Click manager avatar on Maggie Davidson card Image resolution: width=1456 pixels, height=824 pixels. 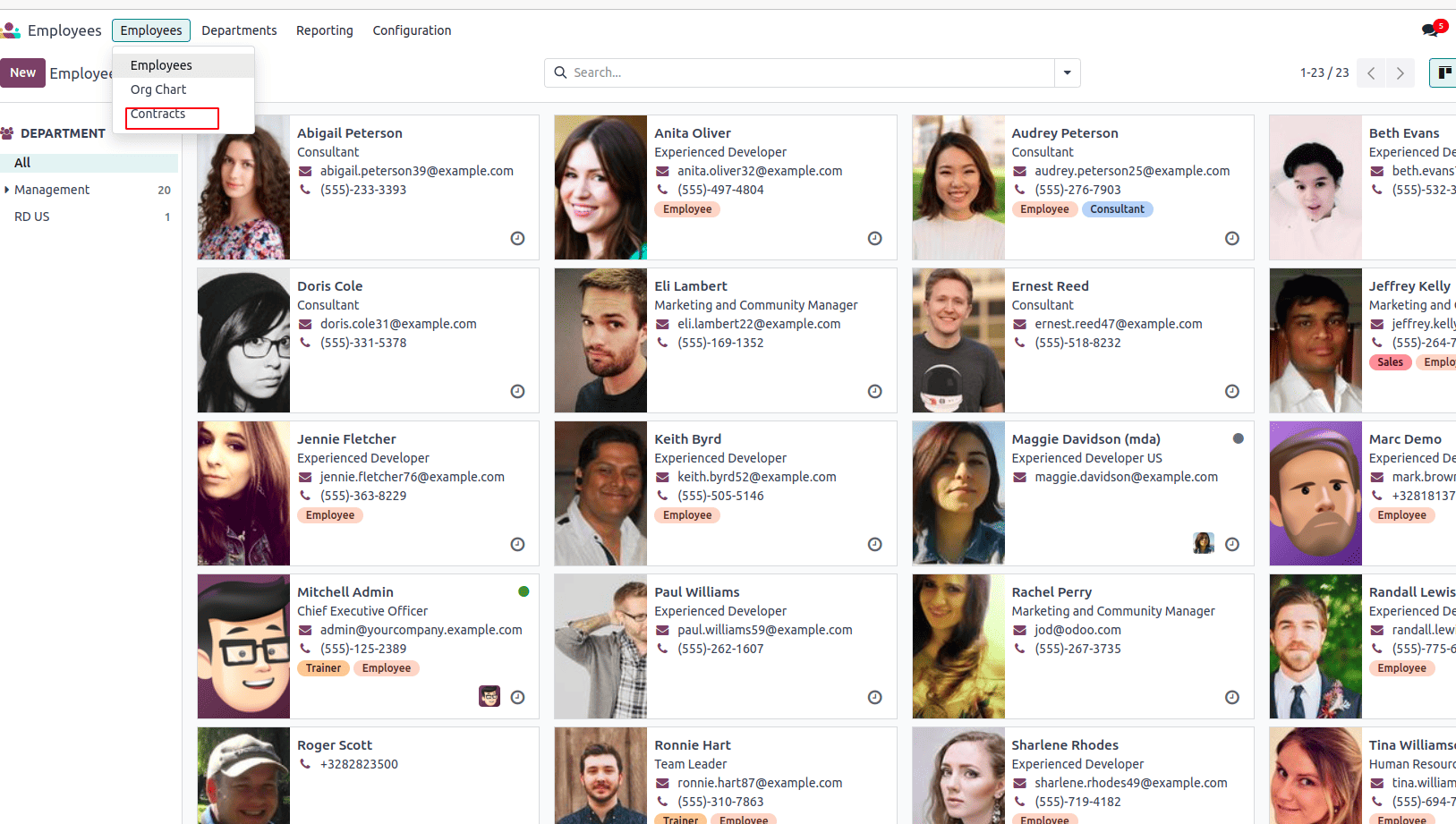[1204, 543]
